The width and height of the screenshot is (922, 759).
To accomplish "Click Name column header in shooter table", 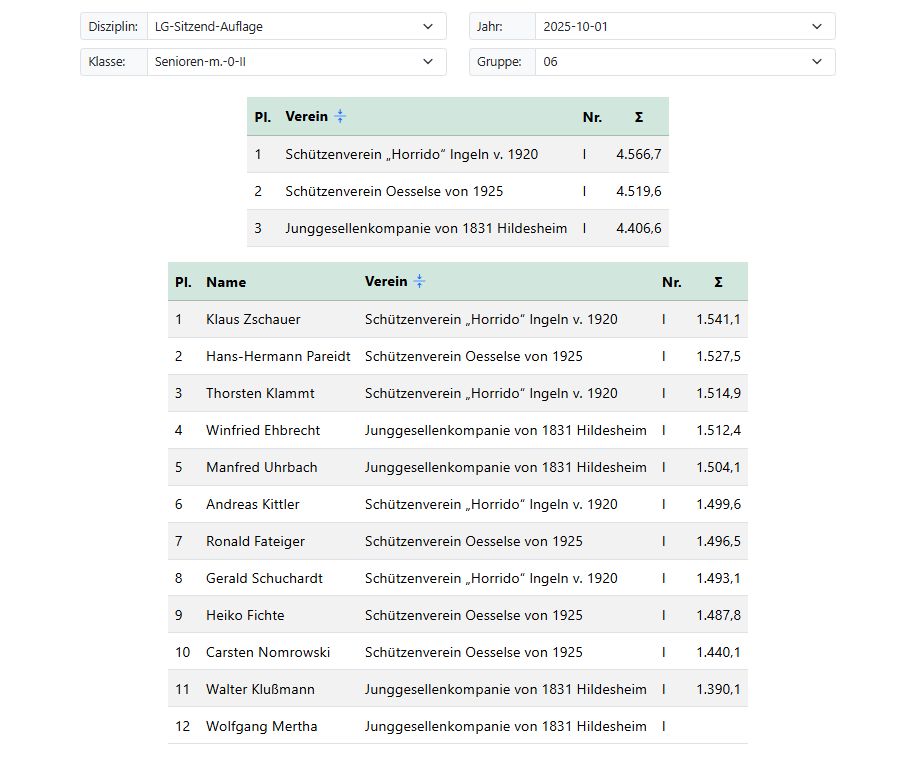I will 226,282.
